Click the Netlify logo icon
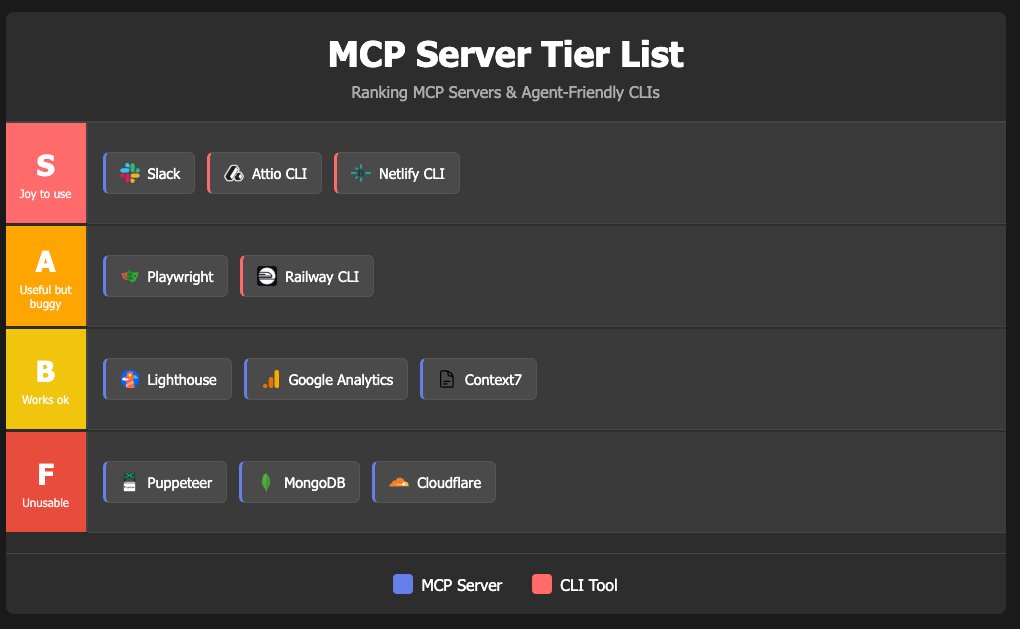 tap(360, 173)
